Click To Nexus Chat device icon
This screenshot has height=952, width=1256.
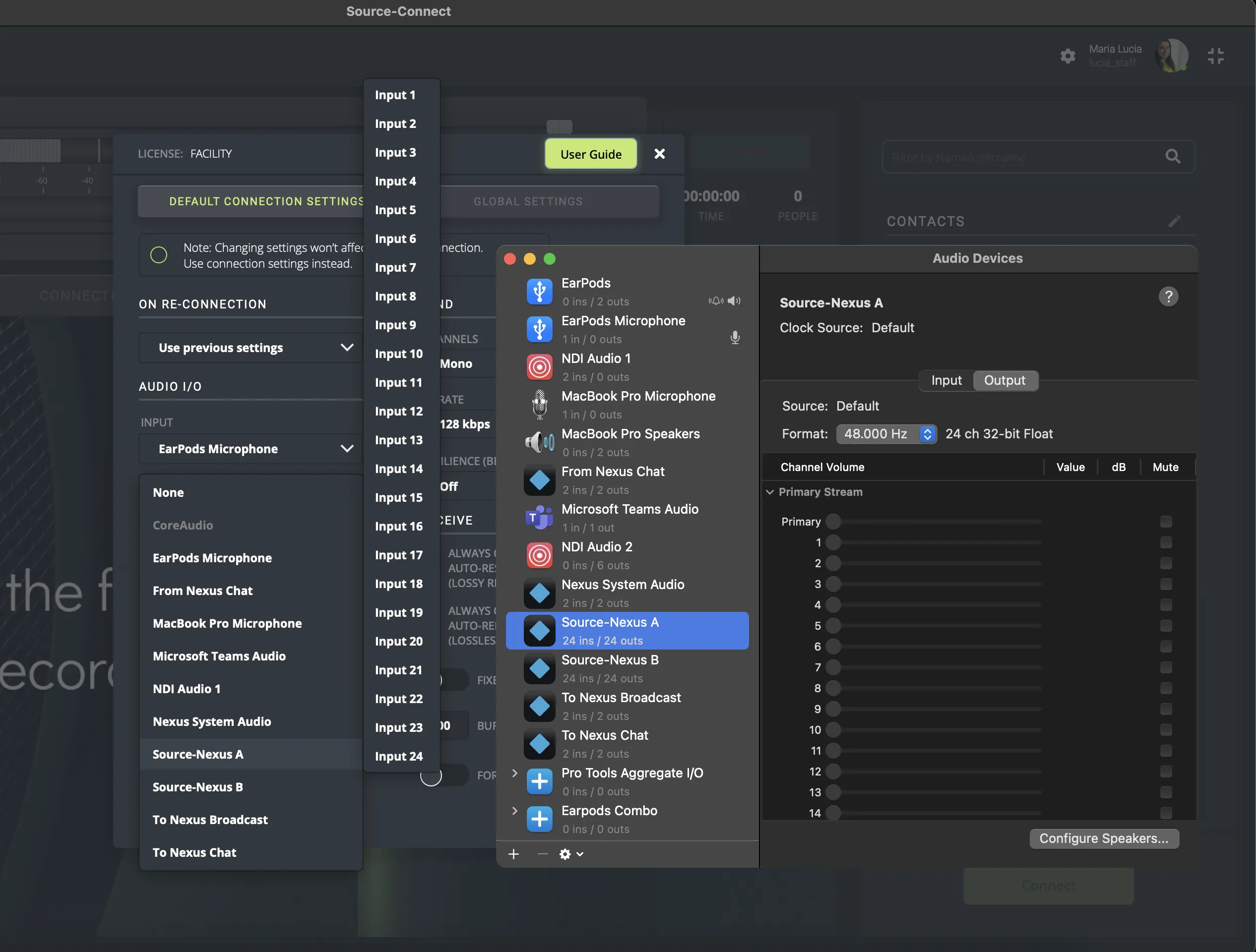pos(539,744)
